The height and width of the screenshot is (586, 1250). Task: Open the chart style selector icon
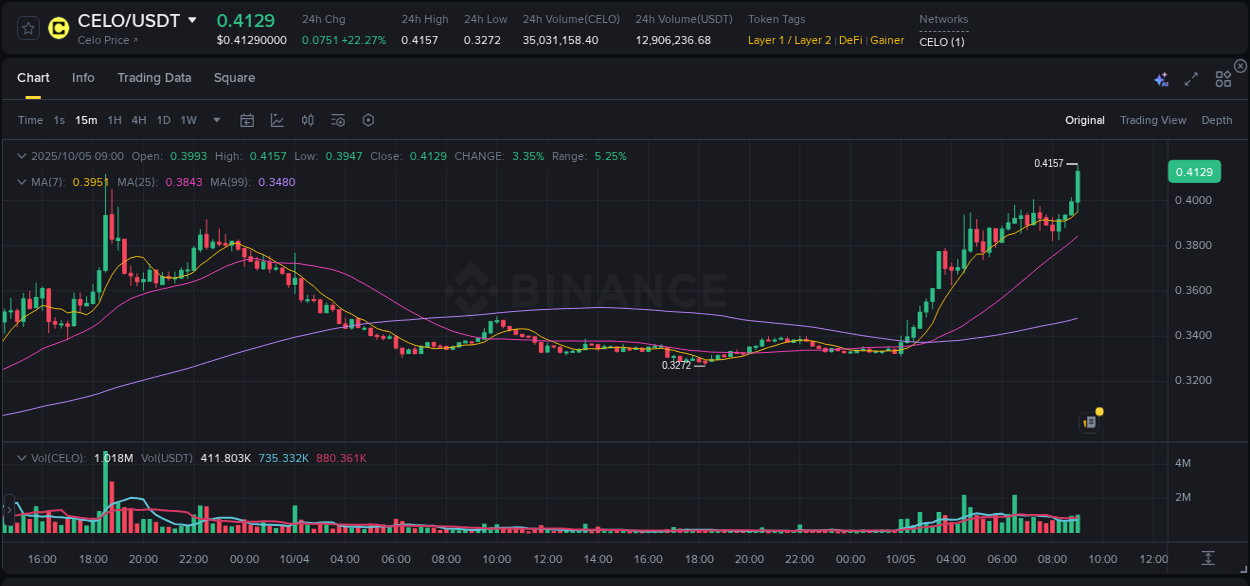277,120
